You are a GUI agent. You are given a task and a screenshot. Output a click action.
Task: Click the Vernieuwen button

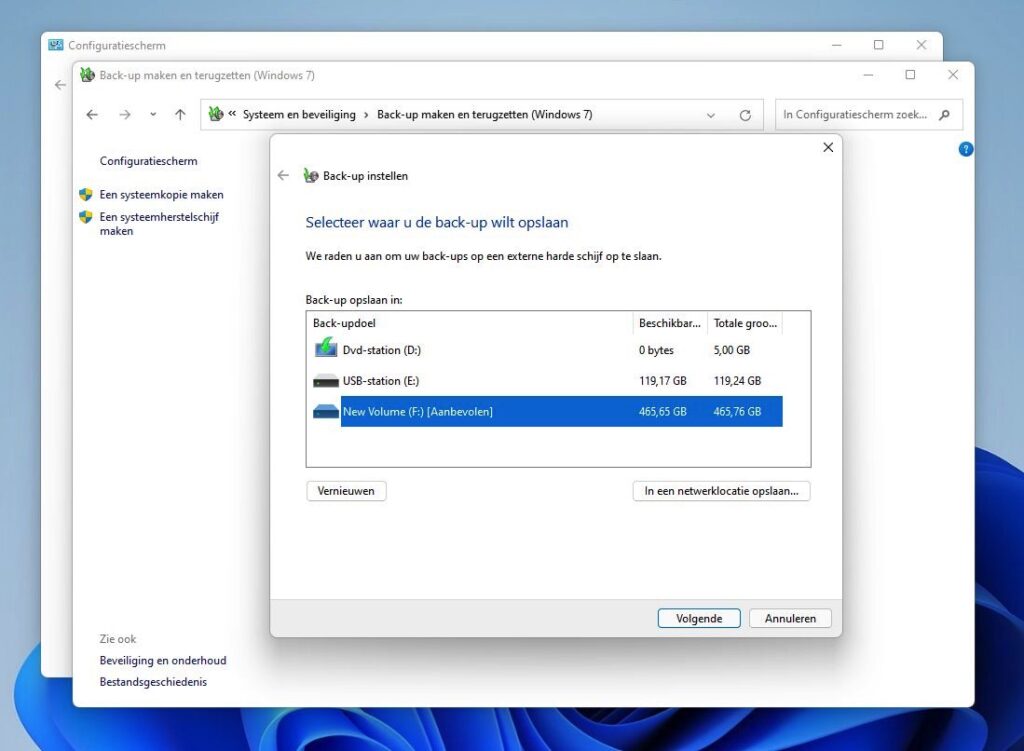click(346, 490)
